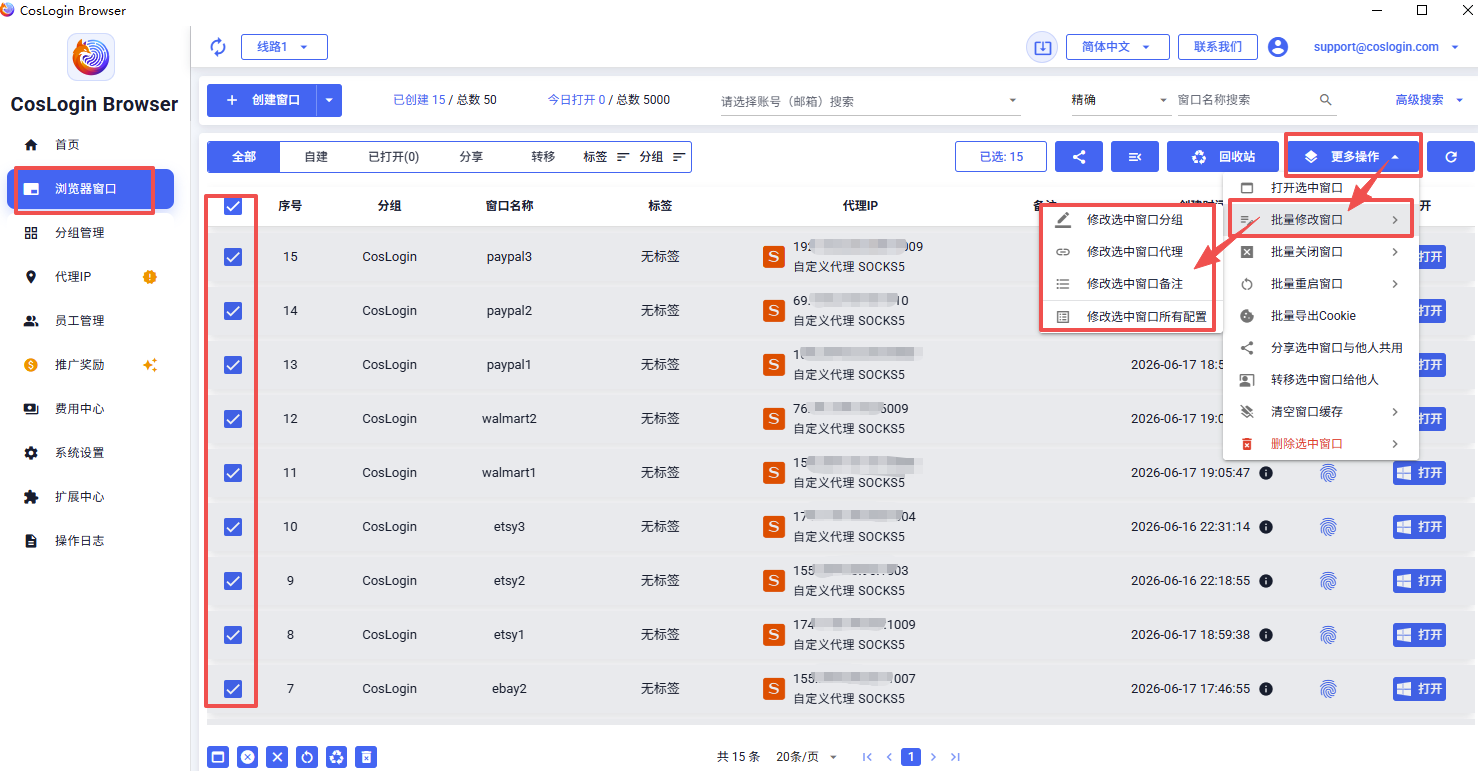
Task: Uncheck the paypal1 row checkbox
Action: pyautogui.click(x=233, y=365)
